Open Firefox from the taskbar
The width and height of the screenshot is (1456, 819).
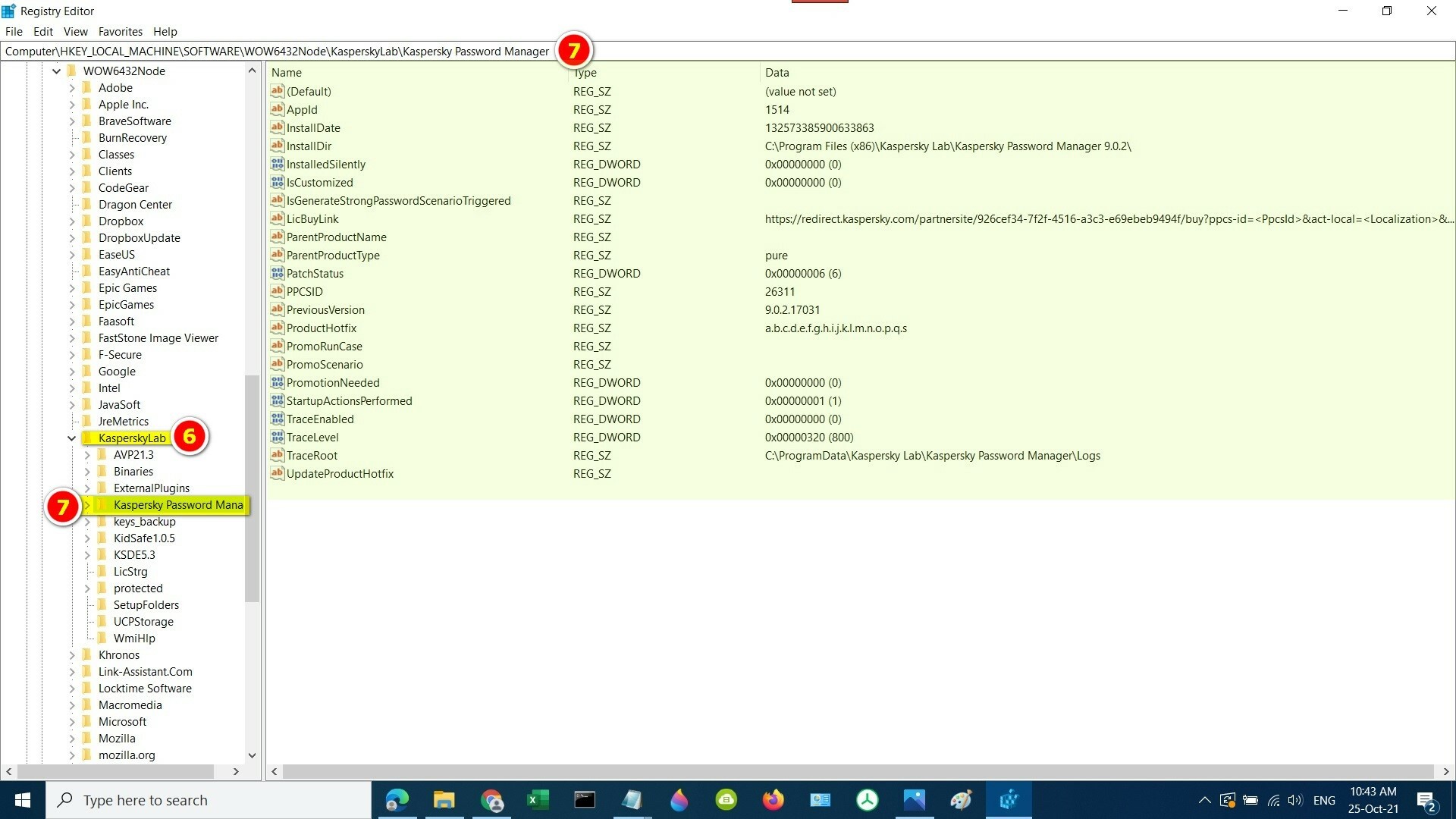pos(773,800)
